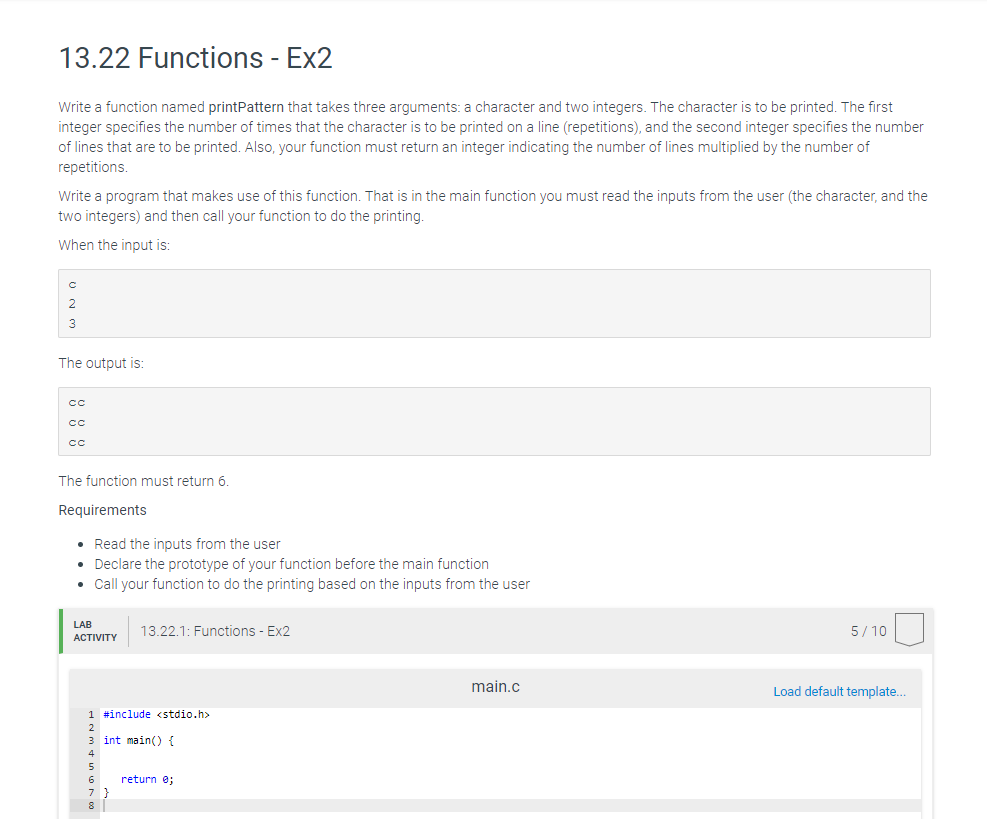
Task: Click the ribbon score icon beside 5/10
Action: coord(909,630)
